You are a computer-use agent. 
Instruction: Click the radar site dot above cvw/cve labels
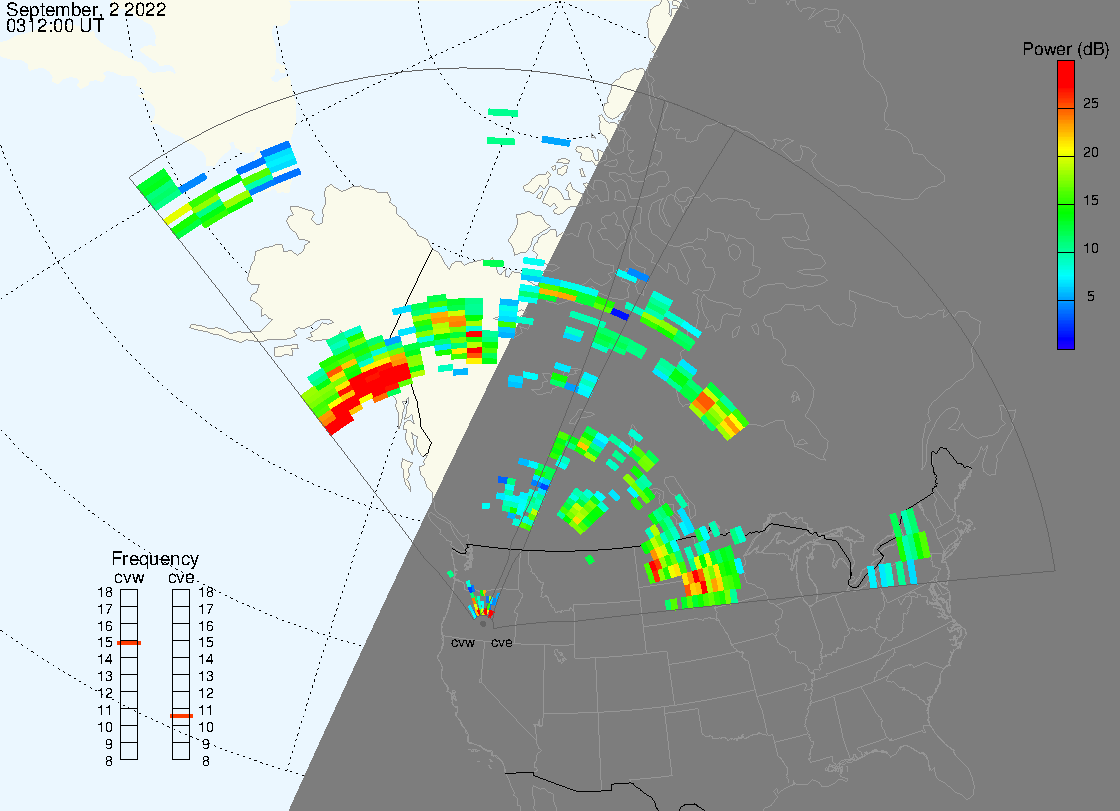coord(483,624)
